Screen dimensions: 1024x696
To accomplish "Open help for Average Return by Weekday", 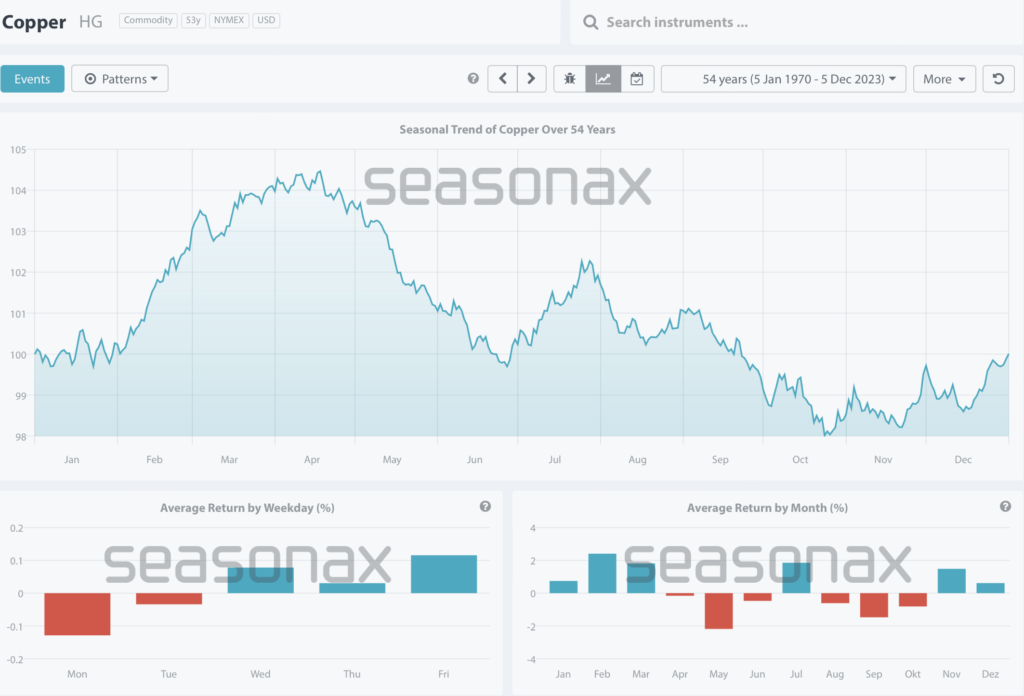I will coord(485,507).
